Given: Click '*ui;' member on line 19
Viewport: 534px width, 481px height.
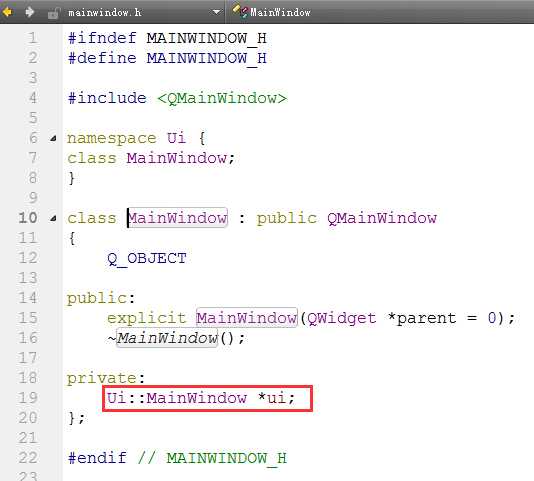Looking at the screenshot, I should point(276,398).
